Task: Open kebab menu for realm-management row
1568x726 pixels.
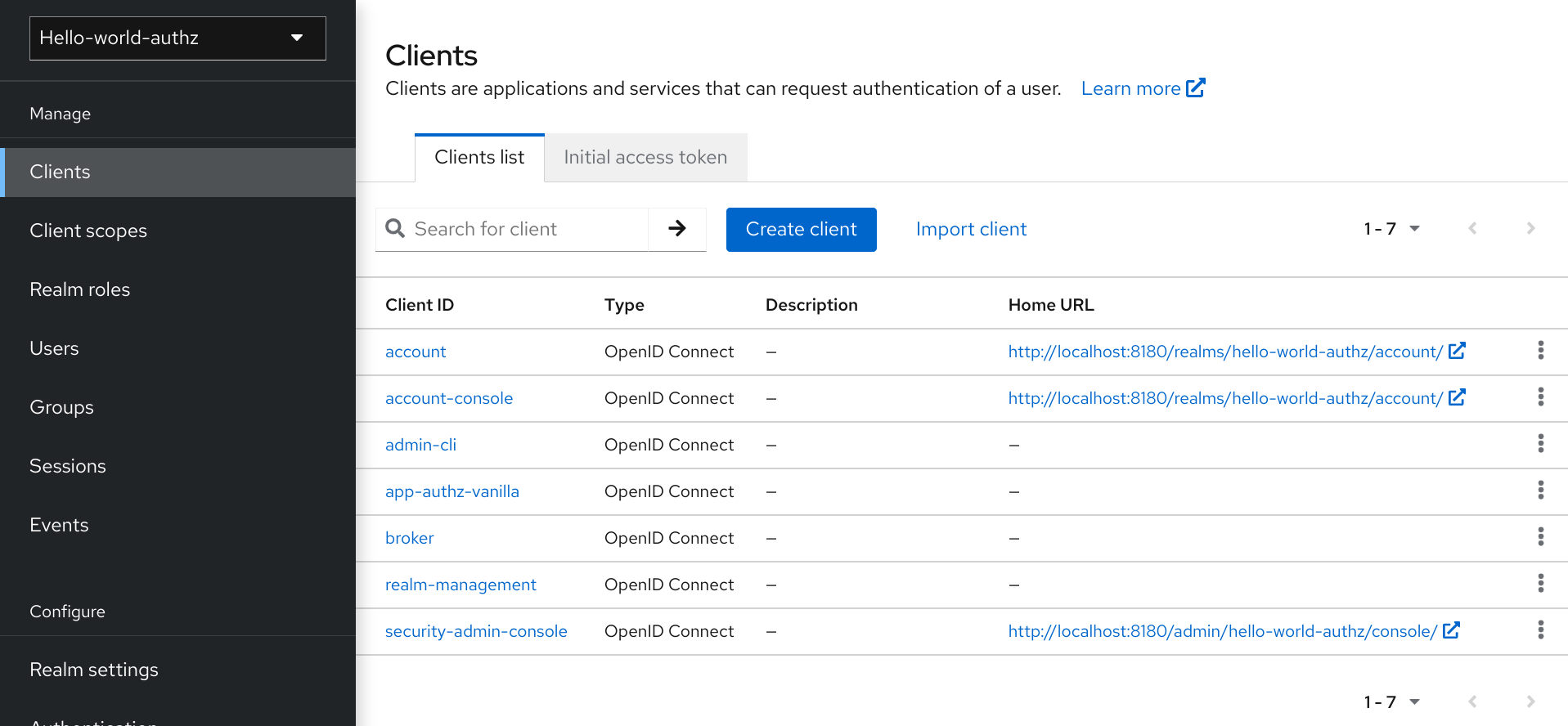Action: pos(1540,584)
